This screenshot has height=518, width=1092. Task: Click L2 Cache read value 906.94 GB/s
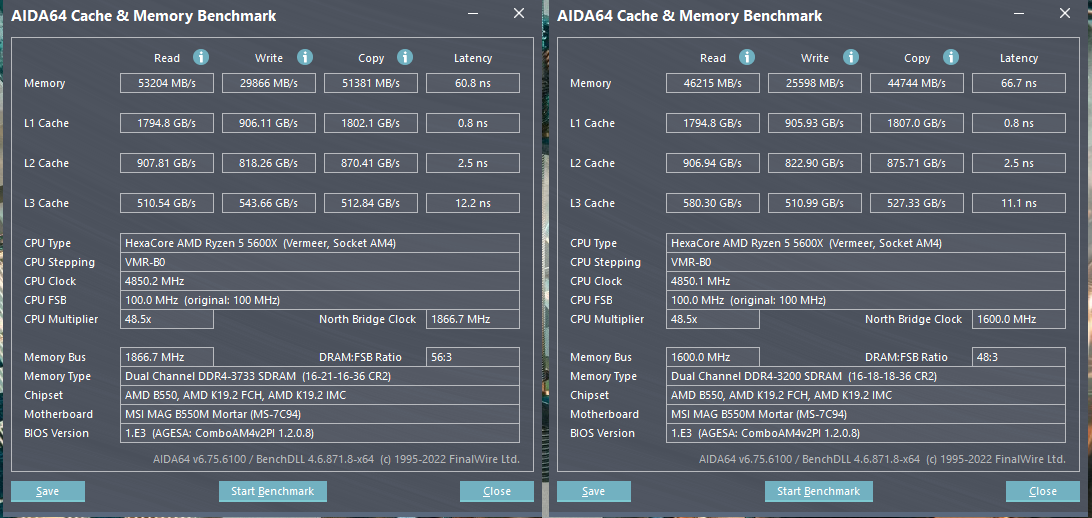tap(712, 163)
